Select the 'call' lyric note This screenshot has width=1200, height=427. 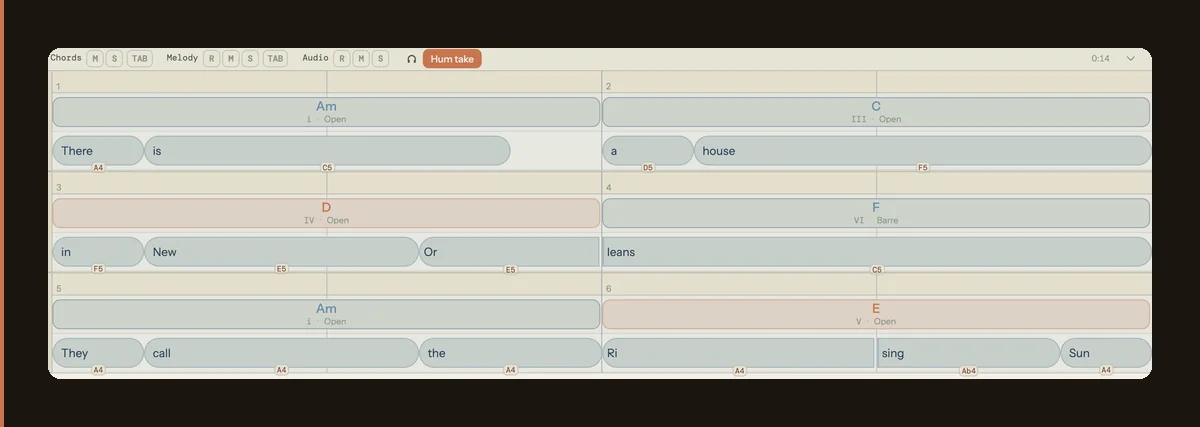282,353
